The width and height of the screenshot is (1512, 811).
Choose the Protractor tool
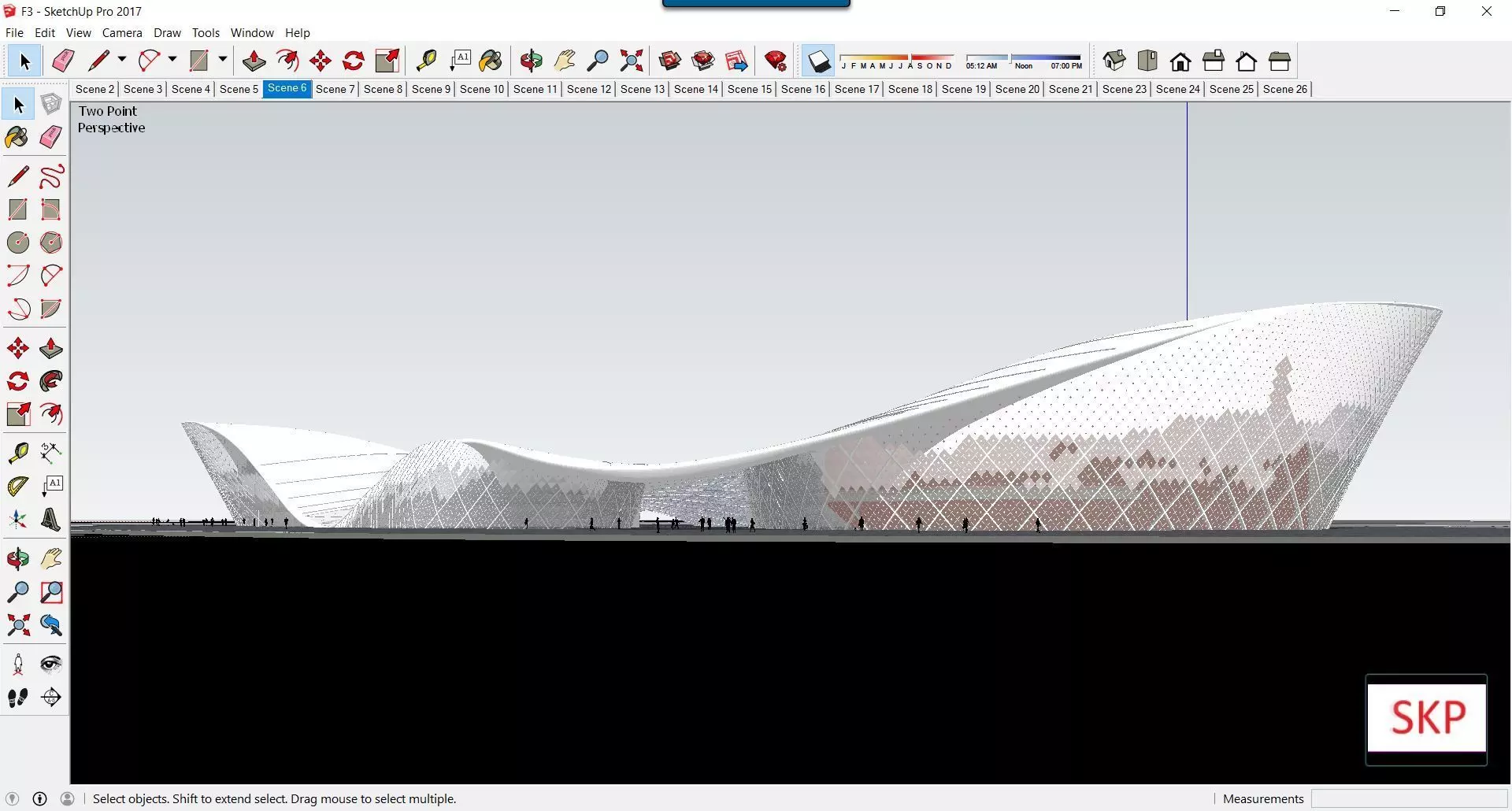point(18,486)
